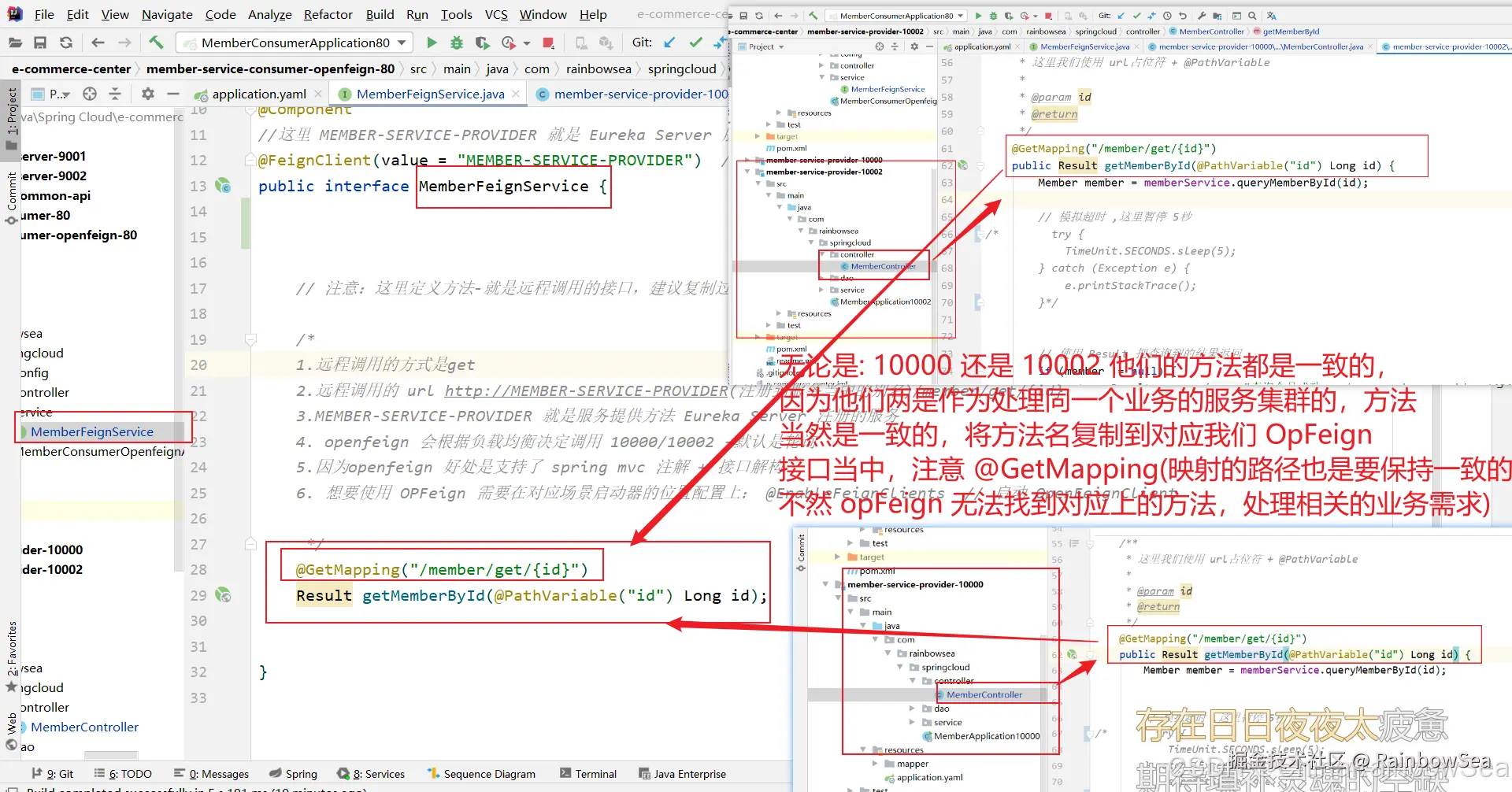Collapse the service folder in top overlay tree
The width and height of the screenshot is (1512, 792).
pos(821,77)
